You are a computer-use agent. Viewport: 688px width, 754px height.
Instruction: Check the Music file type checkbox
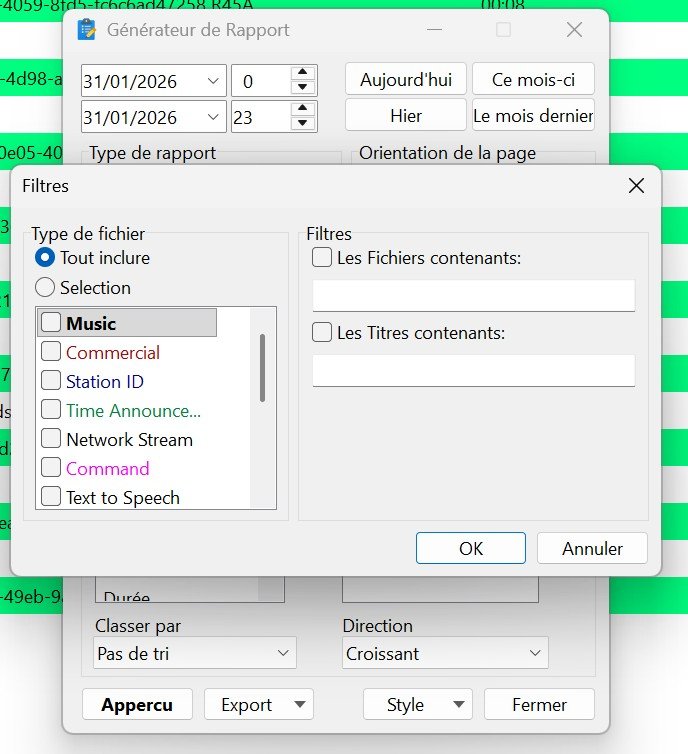click(51, 323)
